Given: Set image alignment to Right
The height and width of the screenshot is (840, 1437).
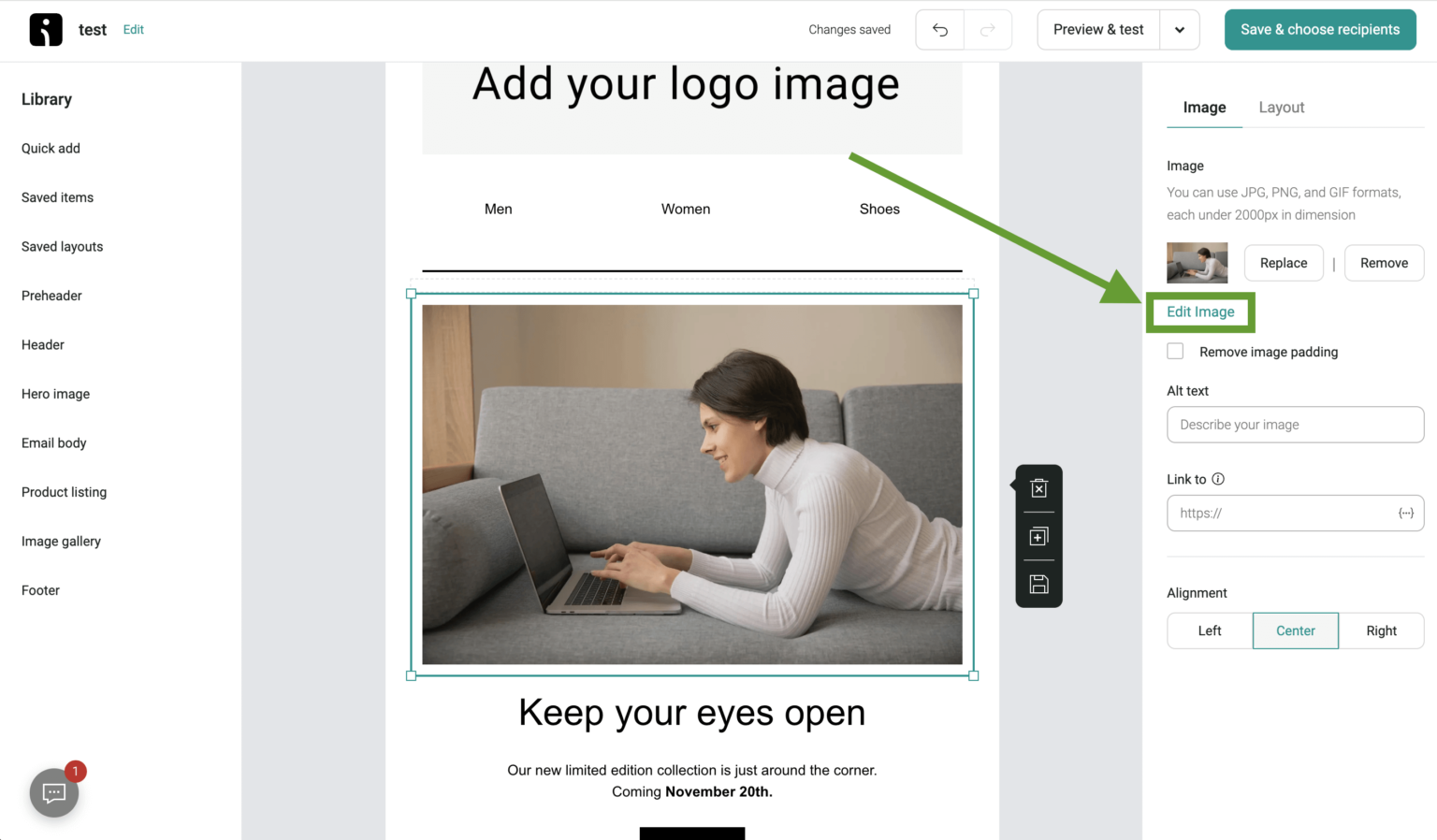Looking at the screenshot, I should tap(1382, 630).
